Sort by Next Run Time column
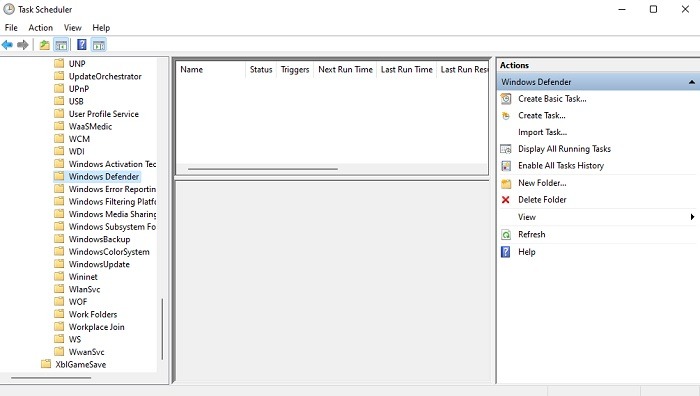This screenshot has height=396, width=700. (x=345, y=70)
